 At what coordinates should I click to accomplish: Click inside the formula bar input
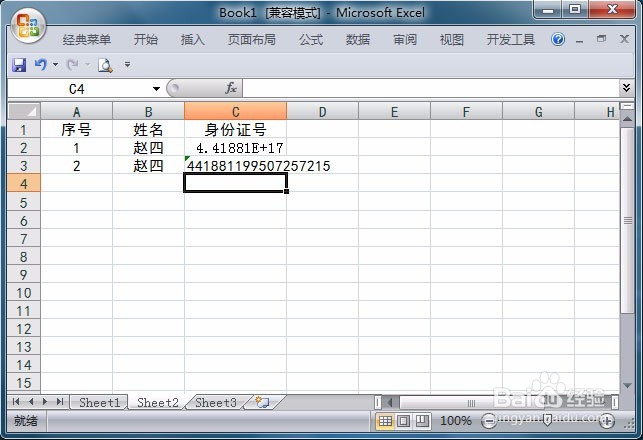(x=431, y=88)
